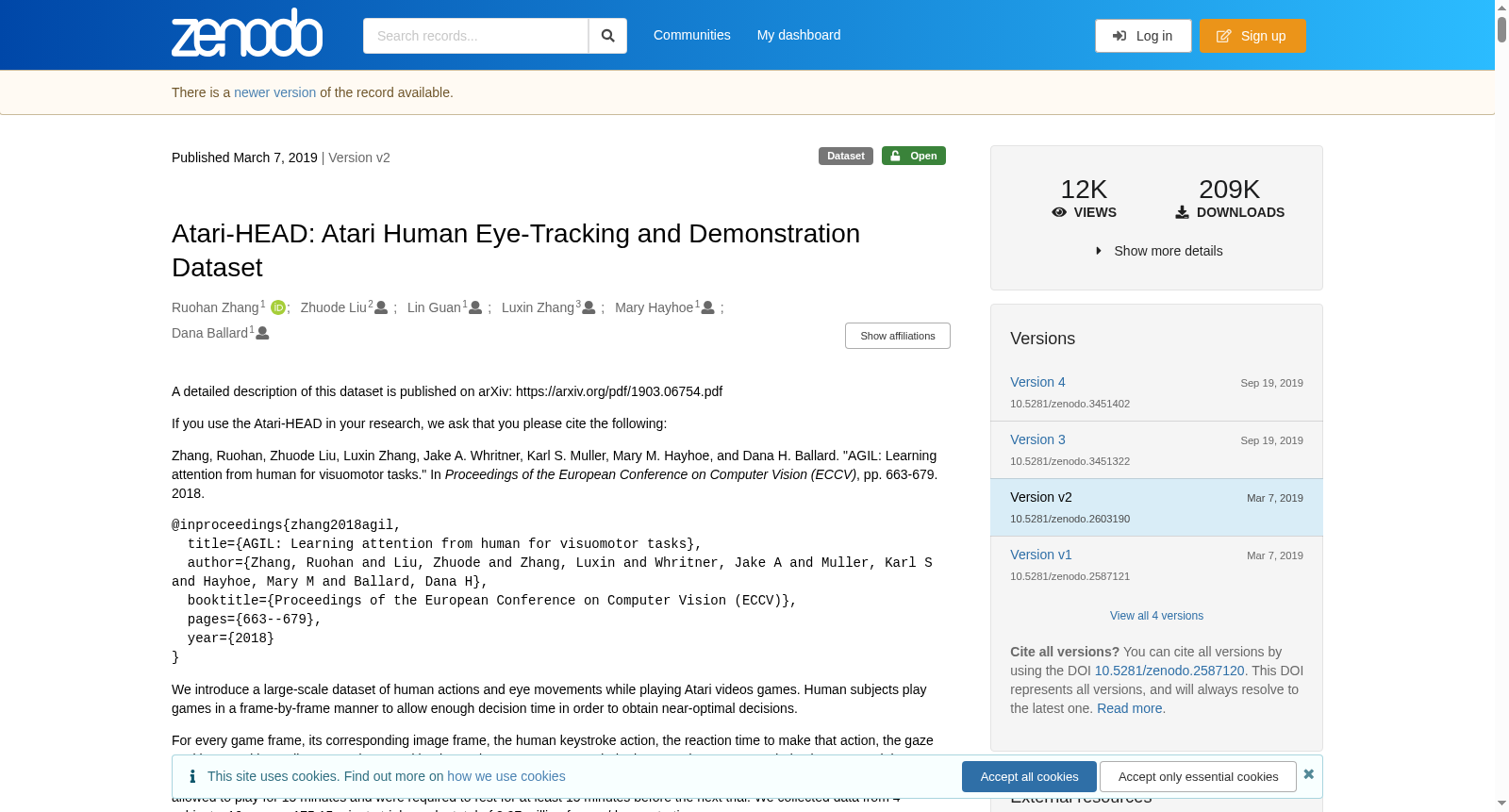The width and height of the screenshot is (1509, 812).
Task: Click the person icon beside Luxin Zhang
Action: tap(589, 307)
